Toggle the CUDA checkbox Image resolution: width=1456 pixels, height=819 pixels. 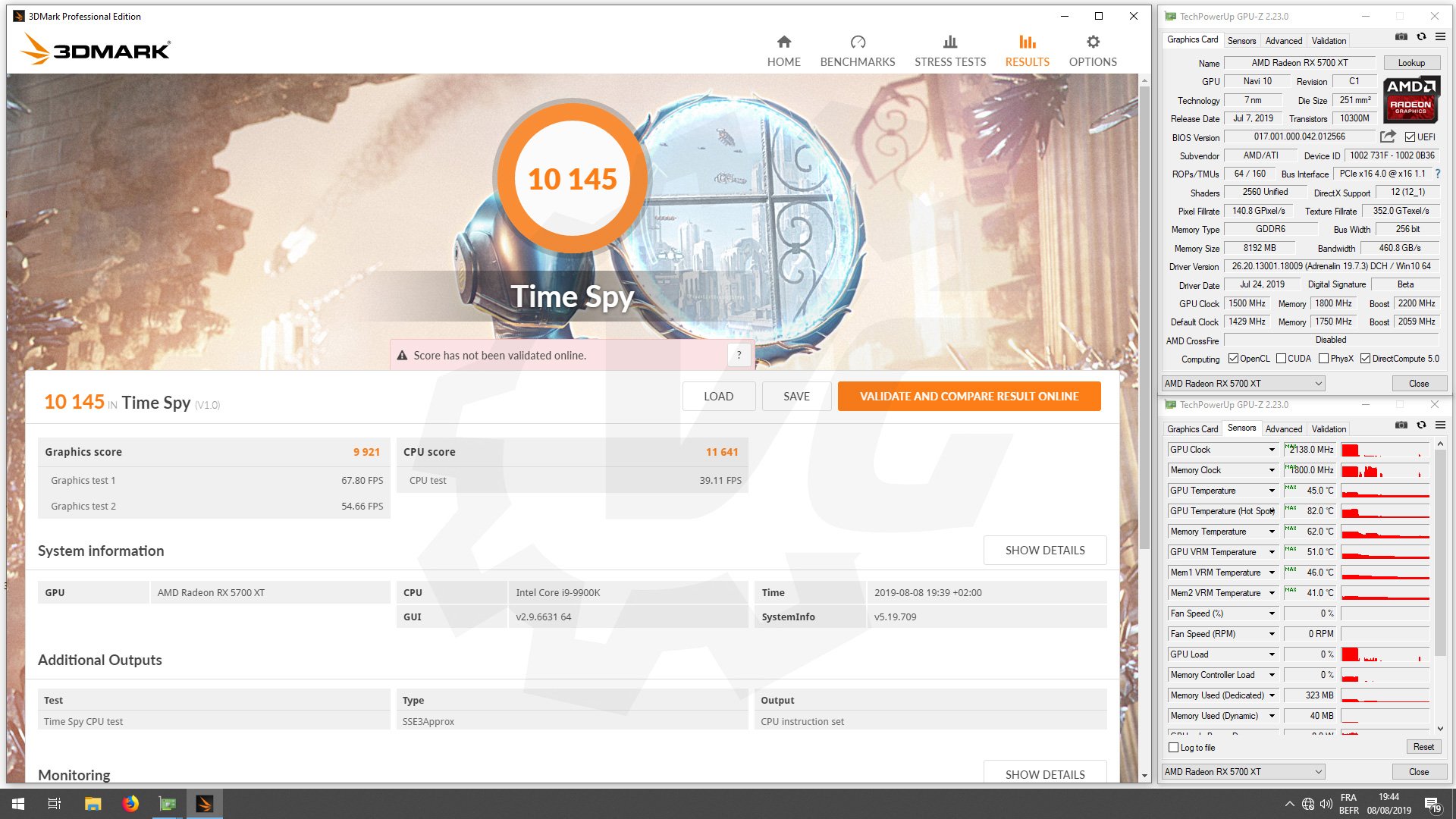[1281, 359]
